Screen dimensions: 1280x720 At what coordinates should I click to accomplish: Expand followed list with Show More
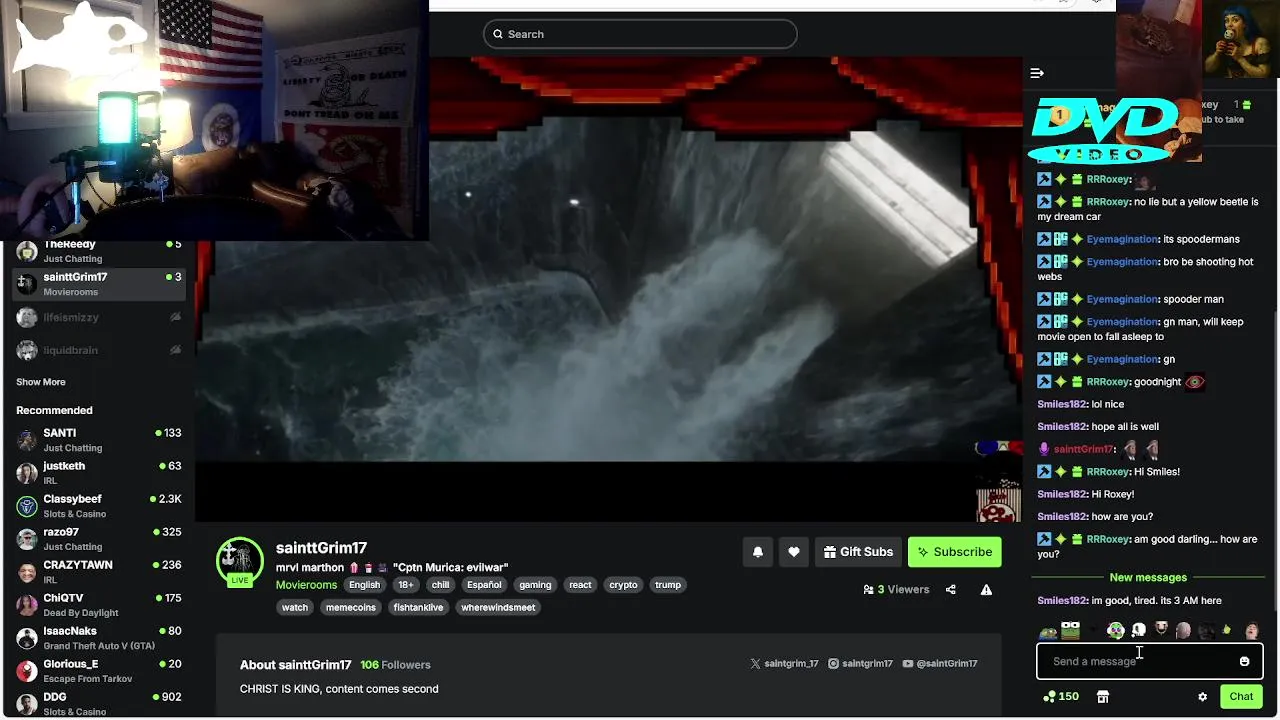41,382
